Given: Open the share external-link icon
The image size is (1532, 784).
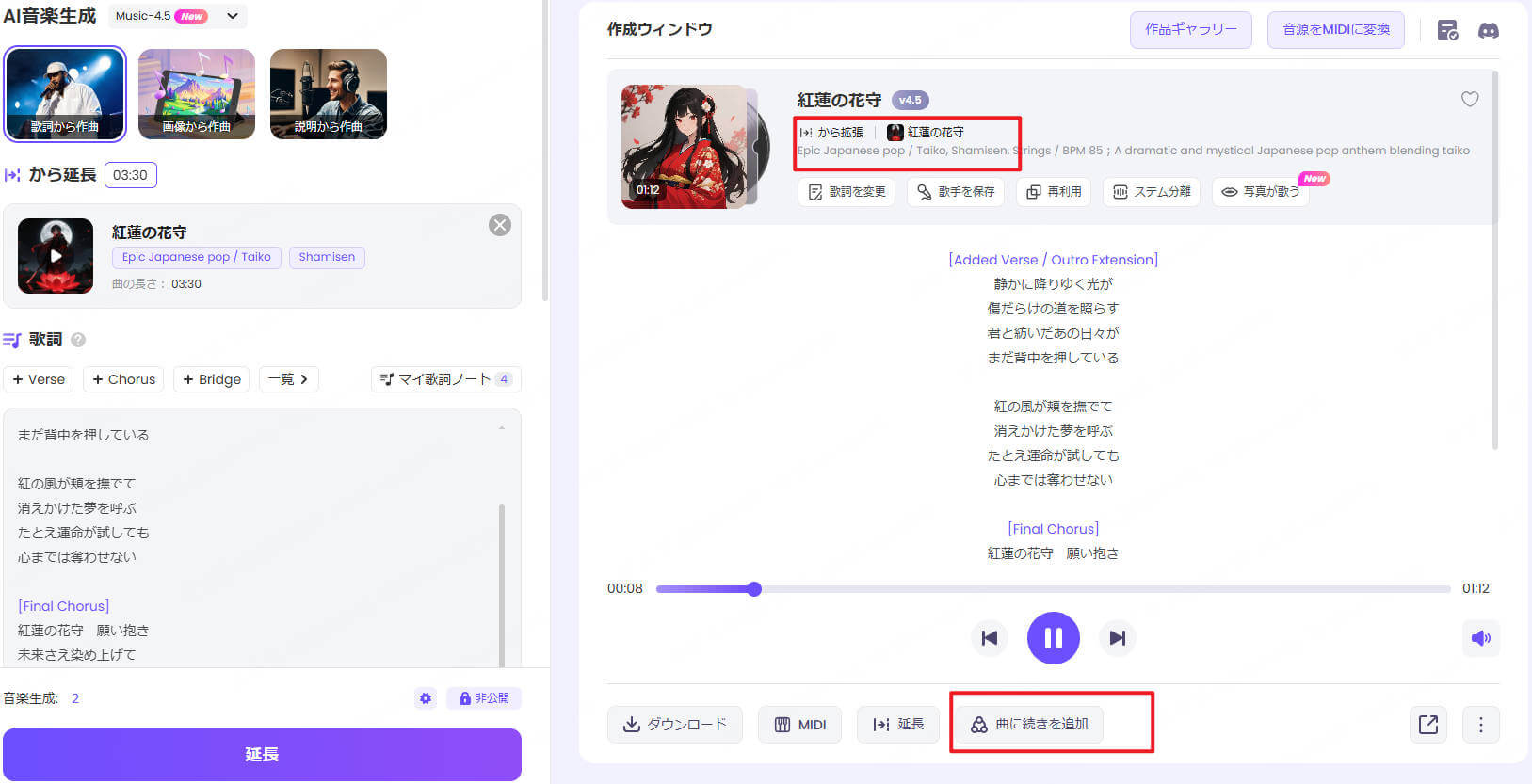Looking at the screenshot, I should point(1428,725).
